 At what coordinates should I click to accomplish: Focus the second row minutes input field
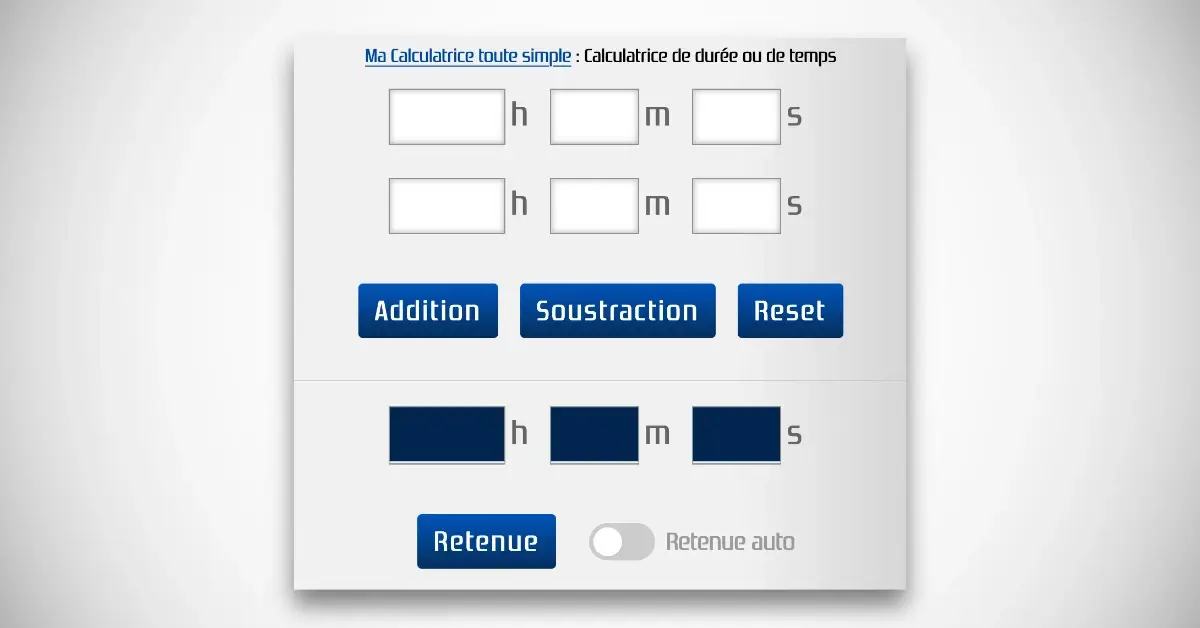tap(594, 206)
